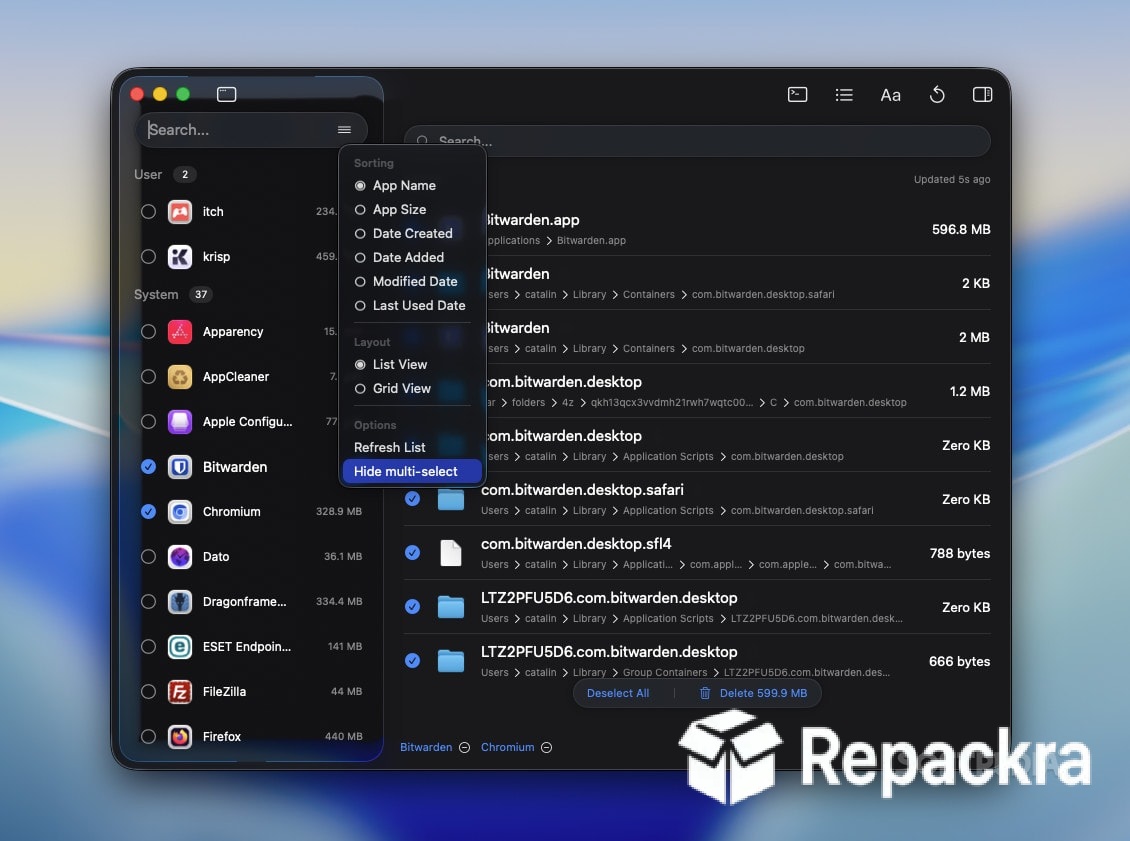This screenshot has height=841, width=1130.
Task: Click the sidebar window icon near traffic lights
Action: pos(226,94)
